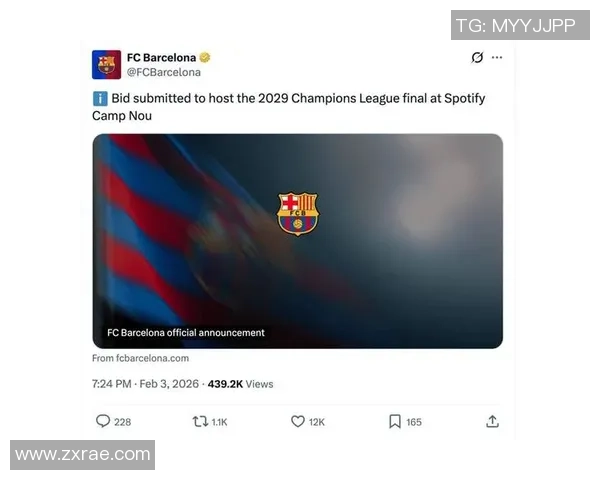Click the 439.2K Views count
The height and width of the screenshot is (480, 600).
(x=240, y=384)
